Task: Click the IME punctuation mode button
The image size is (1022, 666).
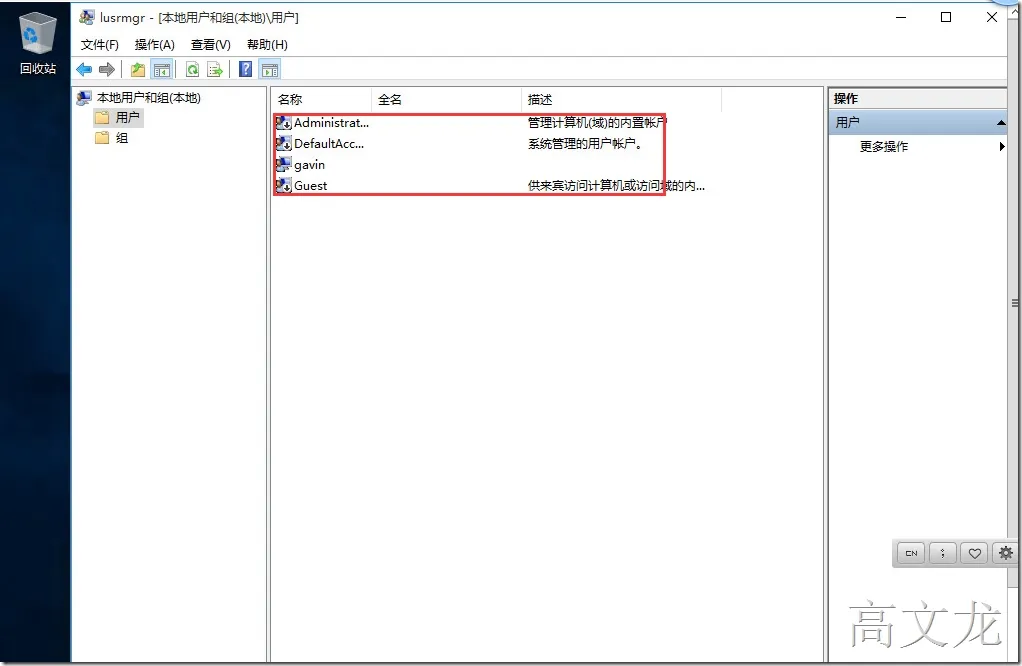Action: tap(942, 553)
